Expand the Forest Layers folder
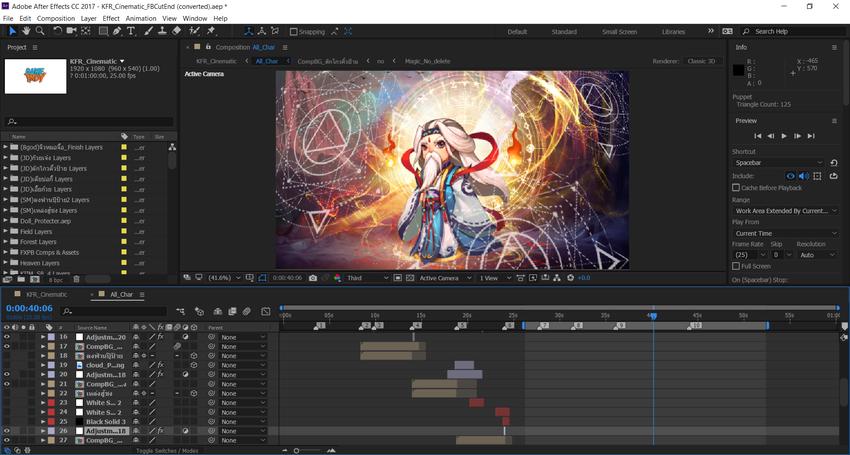 (x=5, y=242)
